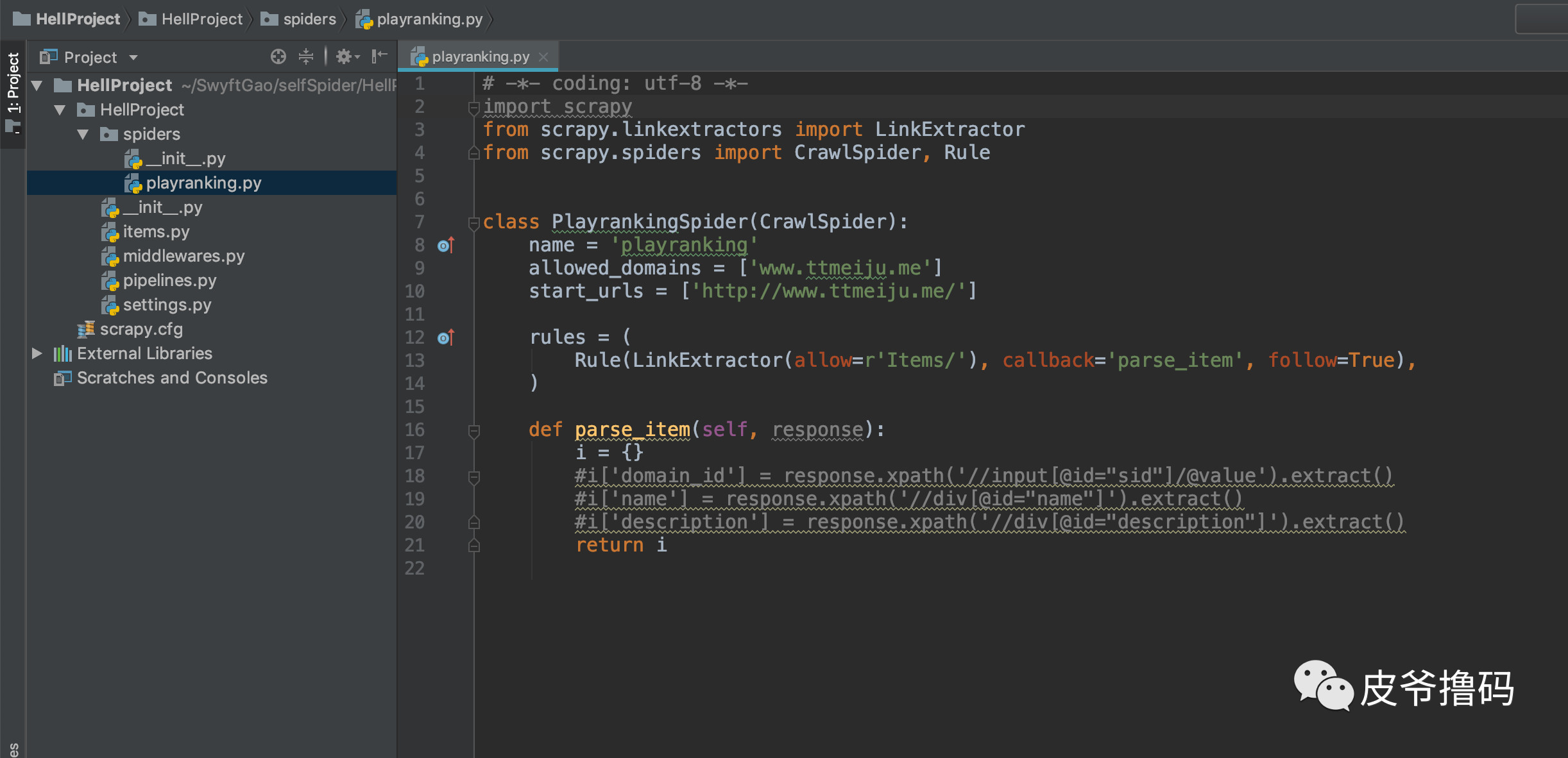This screenshot has width=1568, height=758.
Task: Open settings.py from the project tree
Action: [x=167, y=305]
